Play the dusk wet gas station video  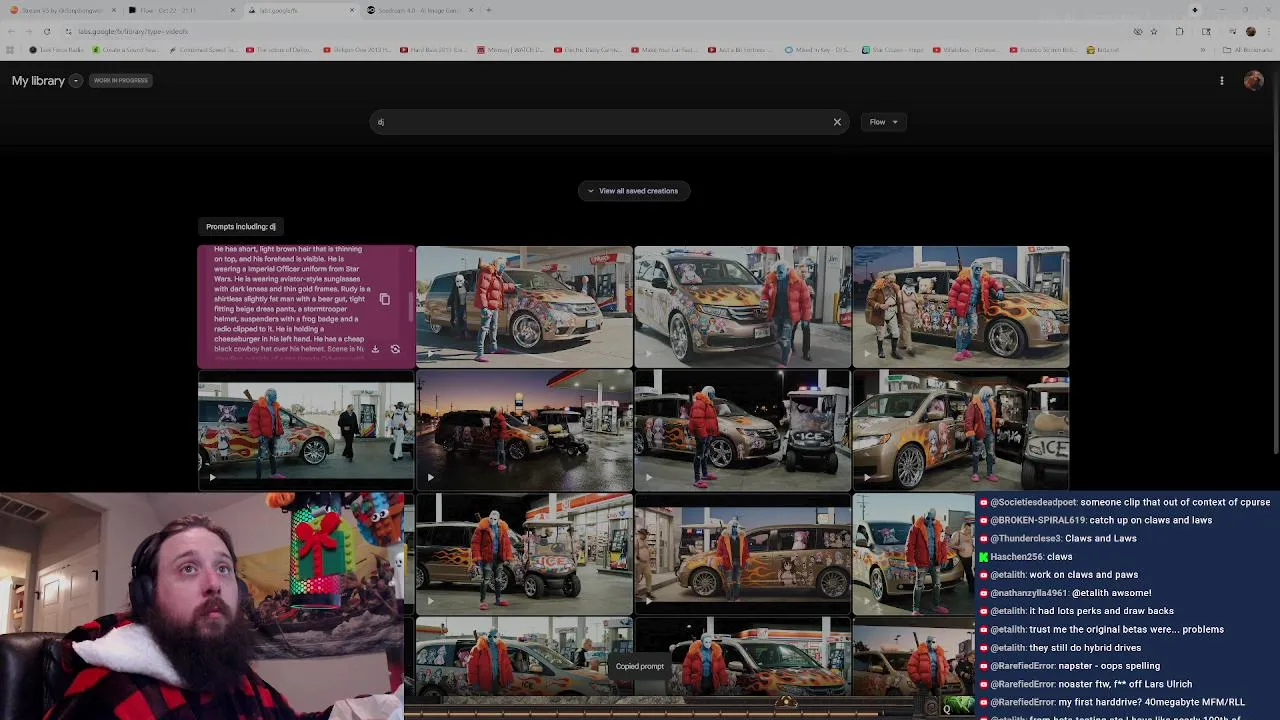pos(430,477)
